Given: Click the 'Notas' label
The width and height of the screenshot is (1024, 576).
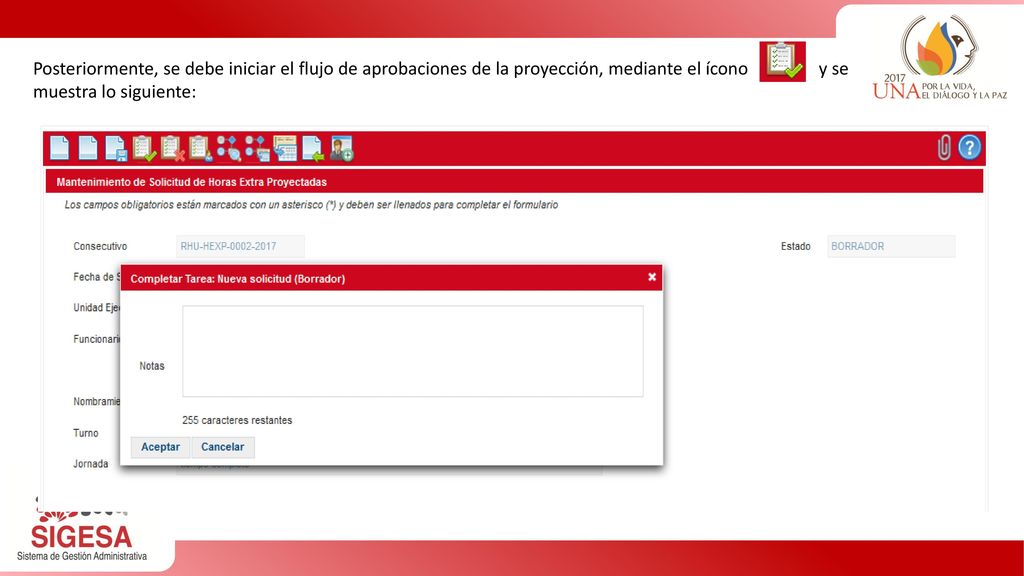Looking at the screenshot, I should [152, 366].
